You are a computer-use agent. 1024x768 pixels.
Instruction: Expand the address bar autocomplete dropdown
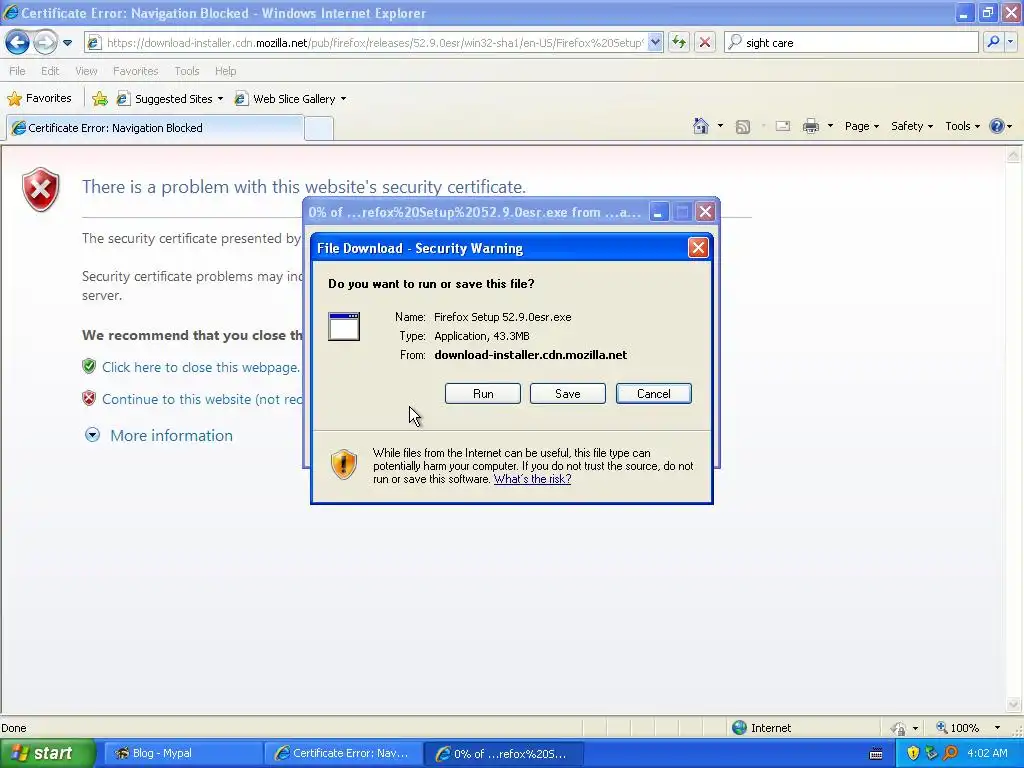coord(655,43)
